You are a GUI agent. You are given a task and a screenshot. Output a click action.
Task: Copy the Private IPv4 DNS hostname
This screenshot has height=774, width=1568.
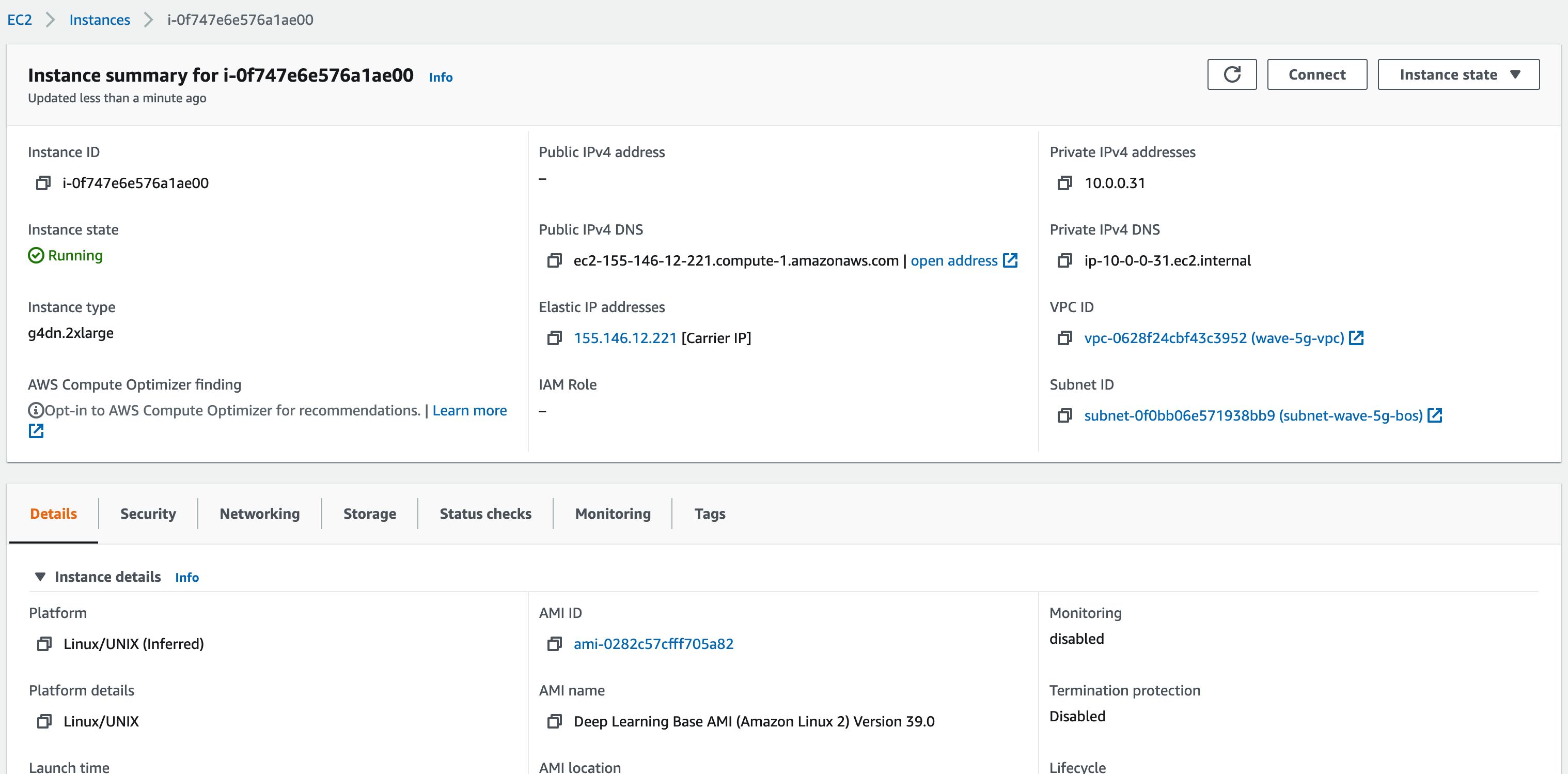tap(1064, 260)
